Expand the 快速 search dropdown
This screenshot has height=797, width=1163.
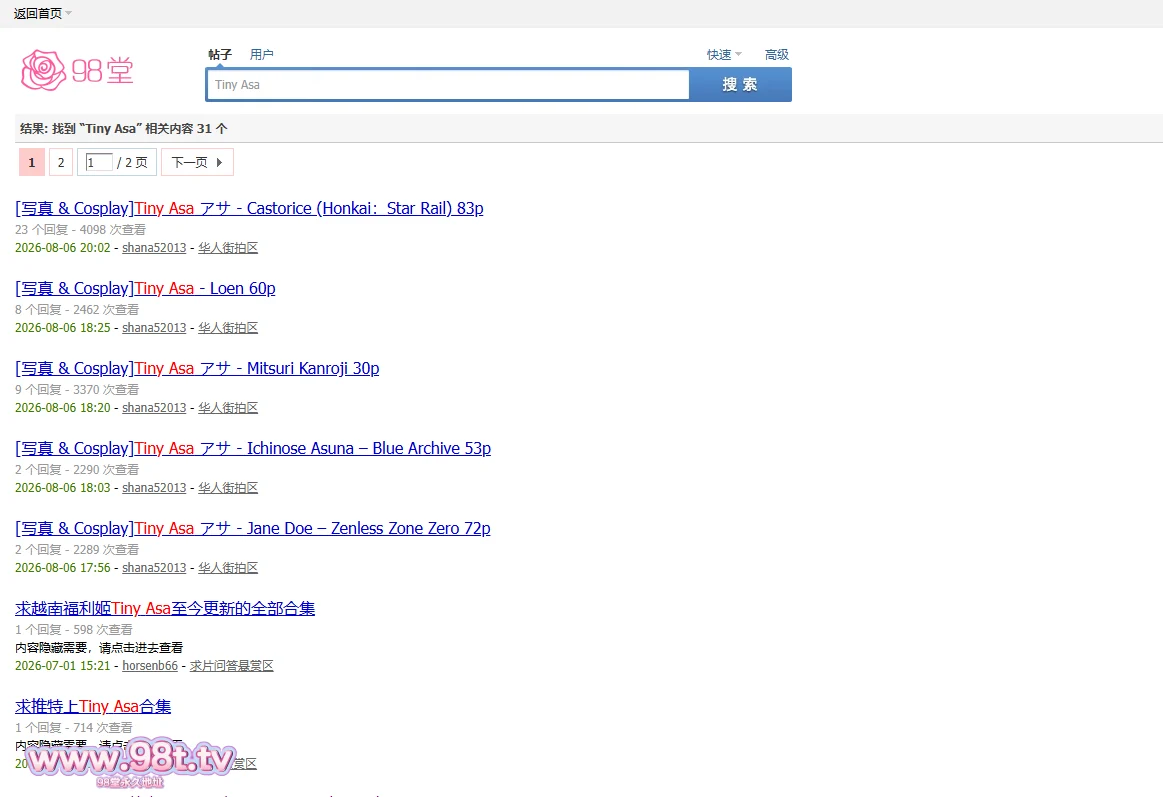tap(724, 54)
